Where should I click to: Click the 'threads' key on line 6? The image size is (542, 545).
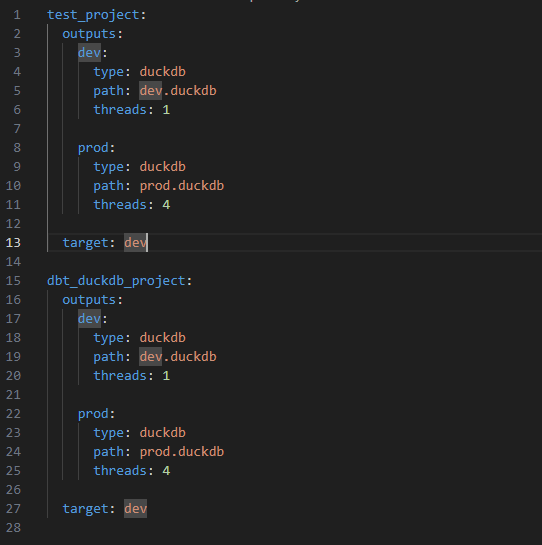120,110
